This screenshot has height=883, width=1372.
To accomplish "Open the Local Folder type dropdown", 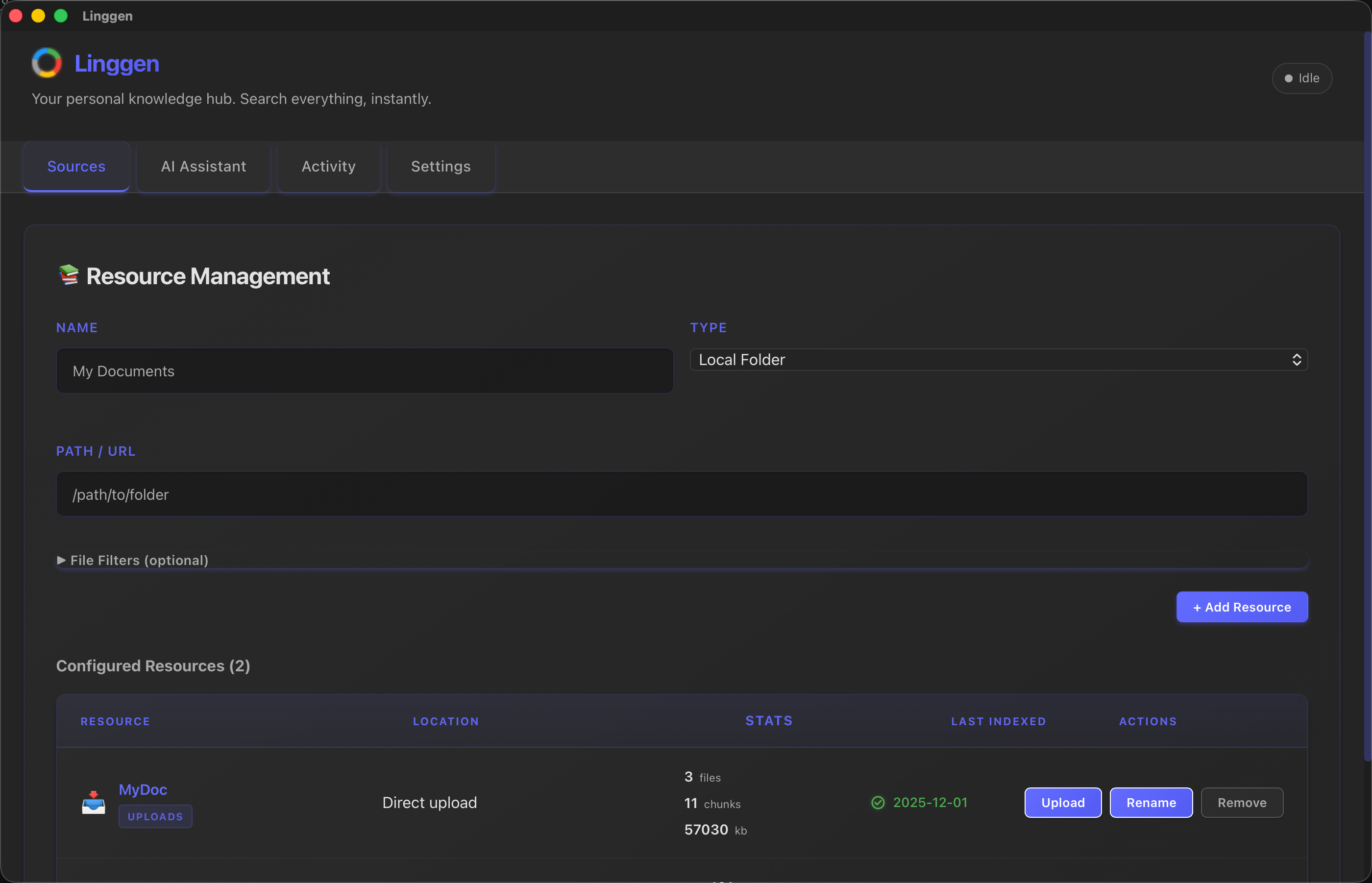I will pos(999,360).
